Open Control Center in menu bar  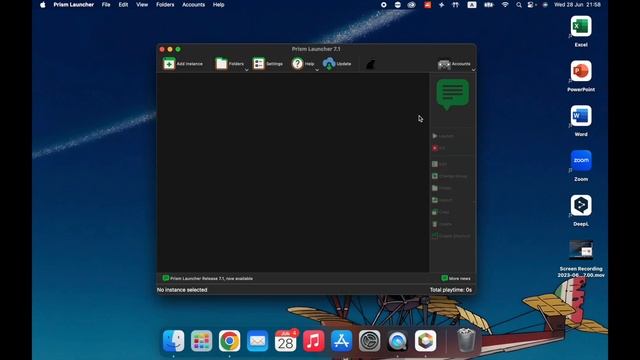(x=531, y=5)
